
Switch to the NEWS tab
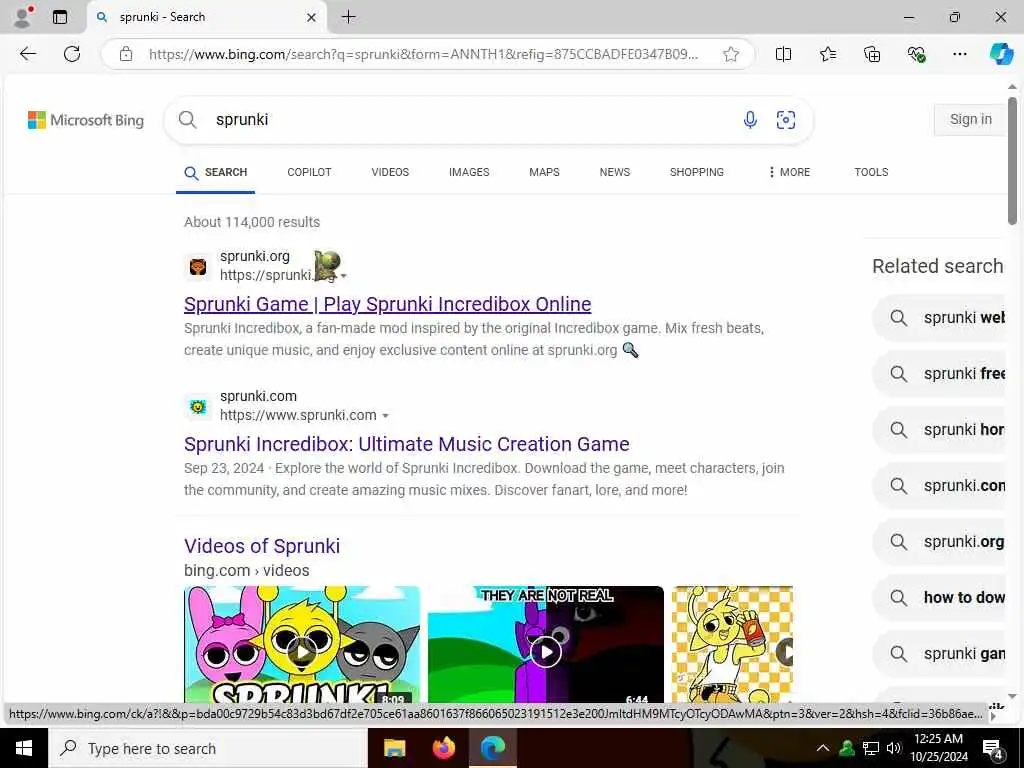tap(615, 172)
